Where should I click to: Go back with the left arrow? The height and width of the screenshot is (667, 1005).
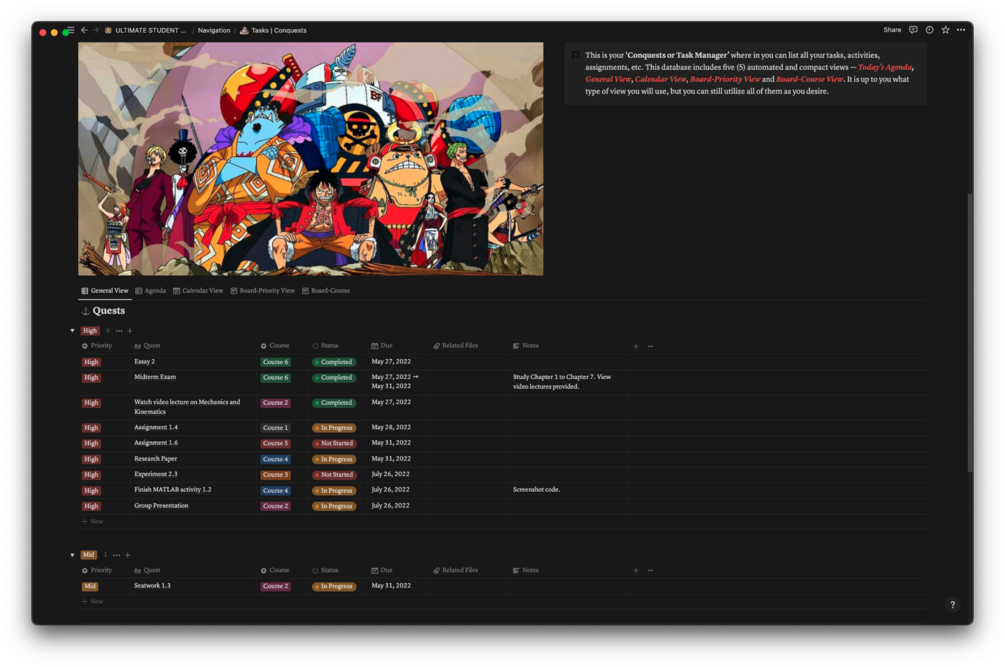pyautogui.click(x=84, y=30)
